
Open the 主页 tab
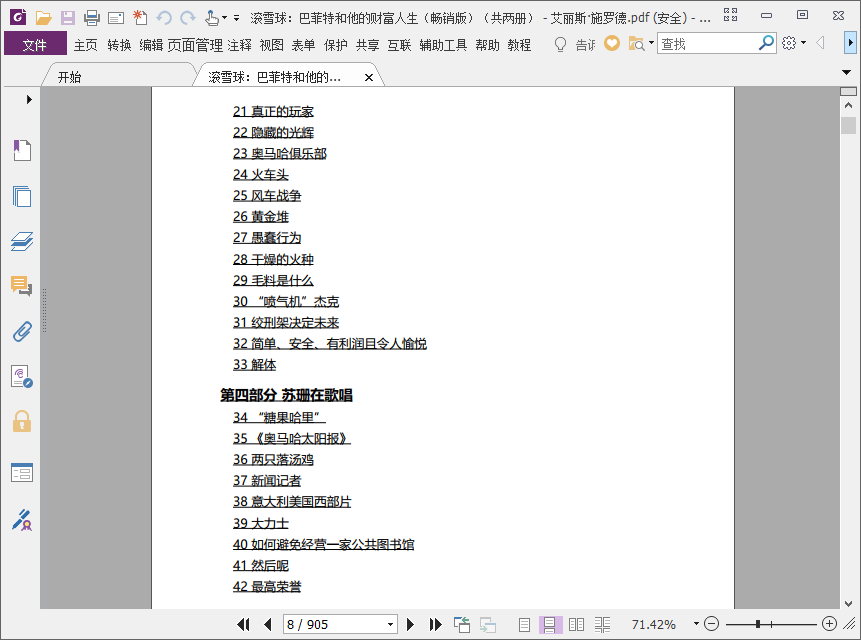pyautogui.click(x=86, y=45)
